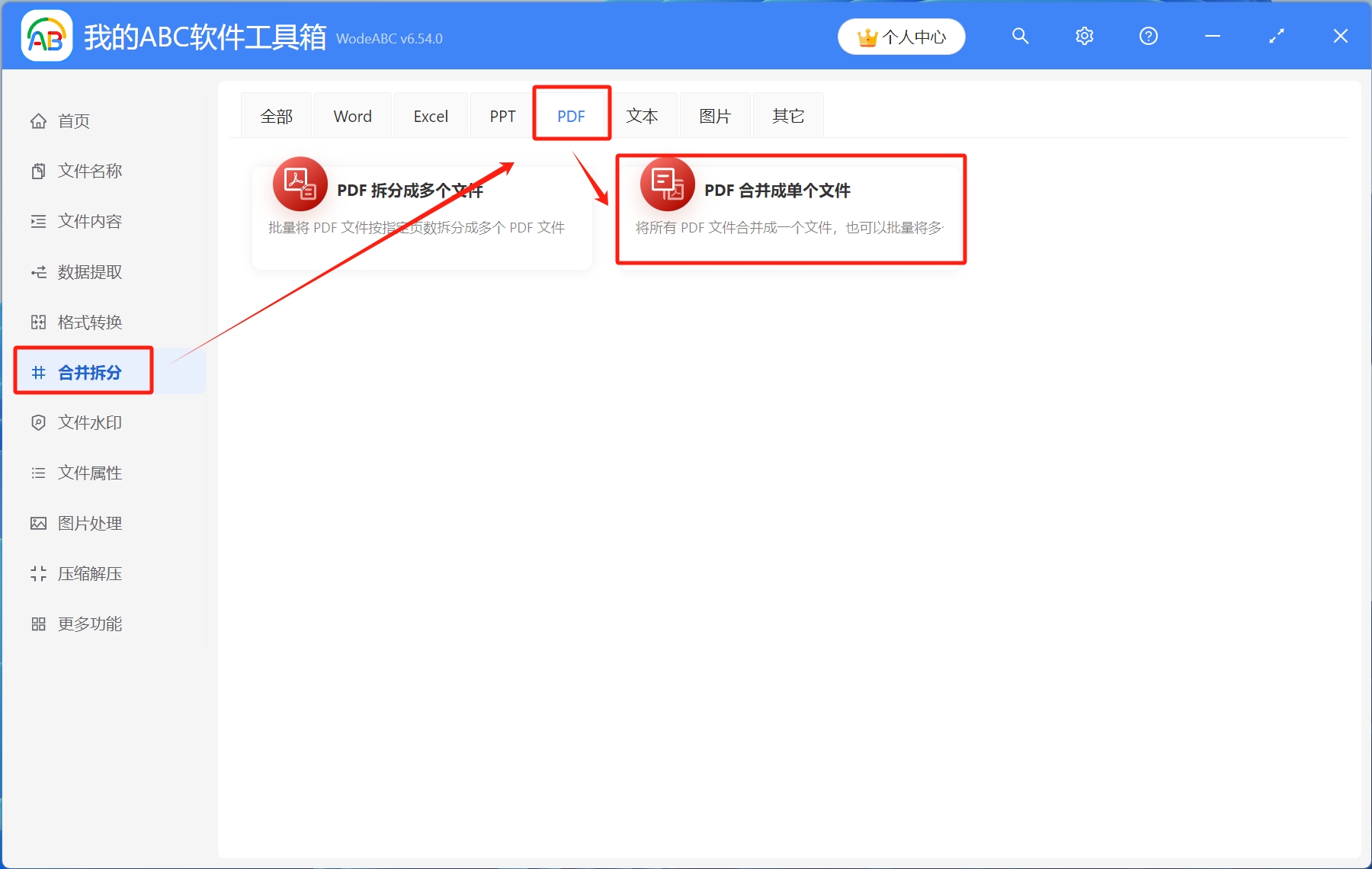1372x869 pixels.
Task: Open the PDF 合并成单个文件 tool
Action: click(x=777, y=191)
